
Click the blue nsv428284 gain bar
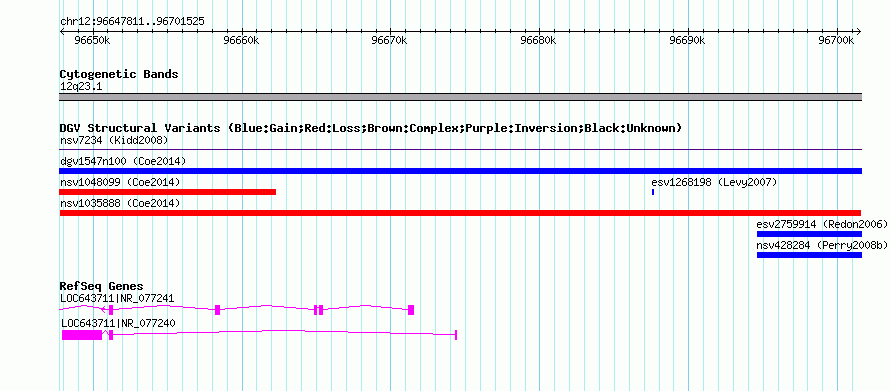point(809,255)
